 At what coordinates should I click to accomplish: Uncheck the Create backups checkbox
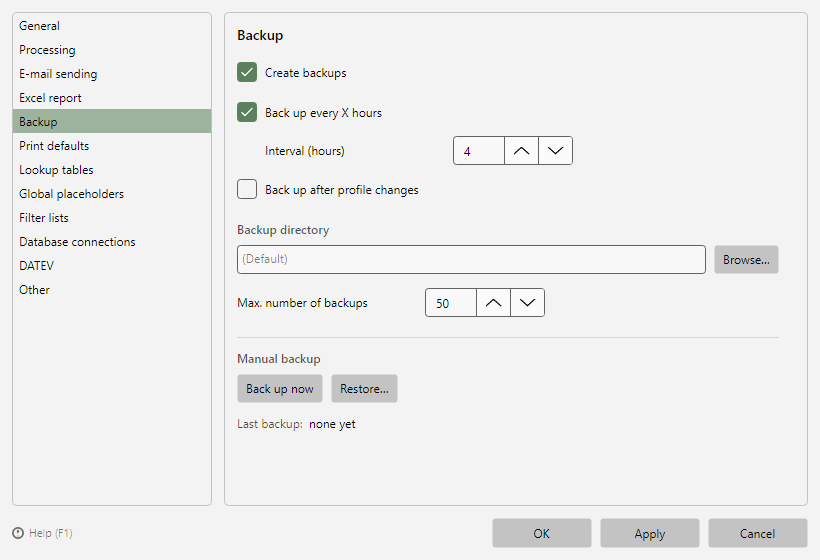pos(247,72)
